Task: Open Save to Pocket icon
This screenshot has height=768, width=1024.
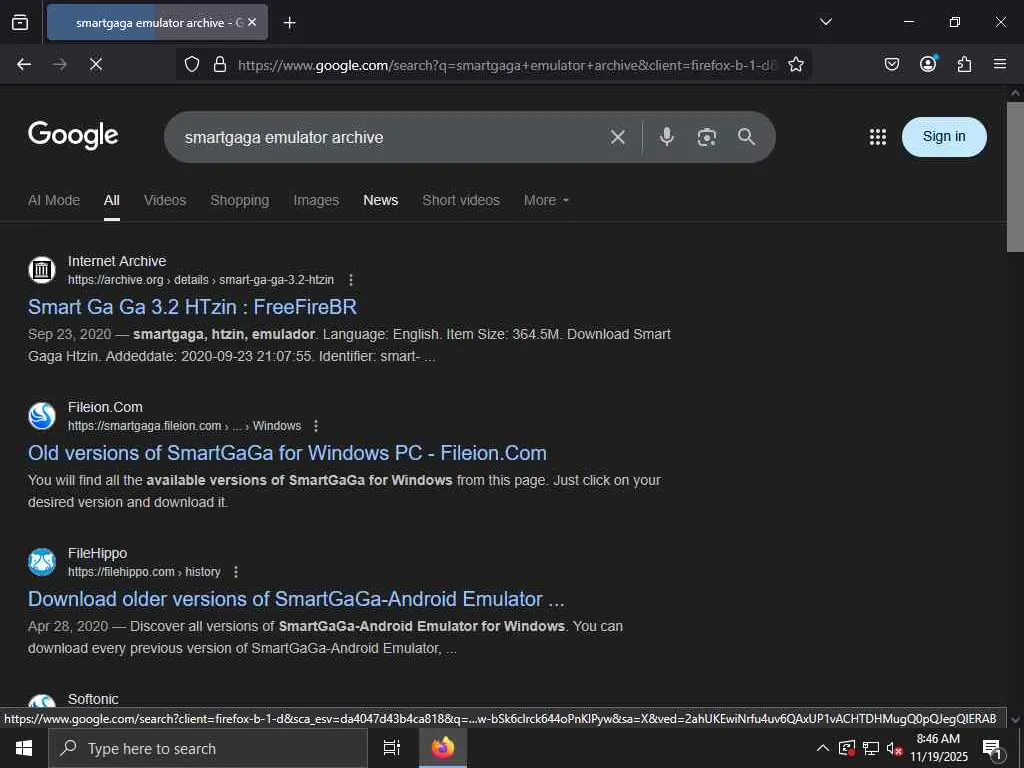Action: 891,64
